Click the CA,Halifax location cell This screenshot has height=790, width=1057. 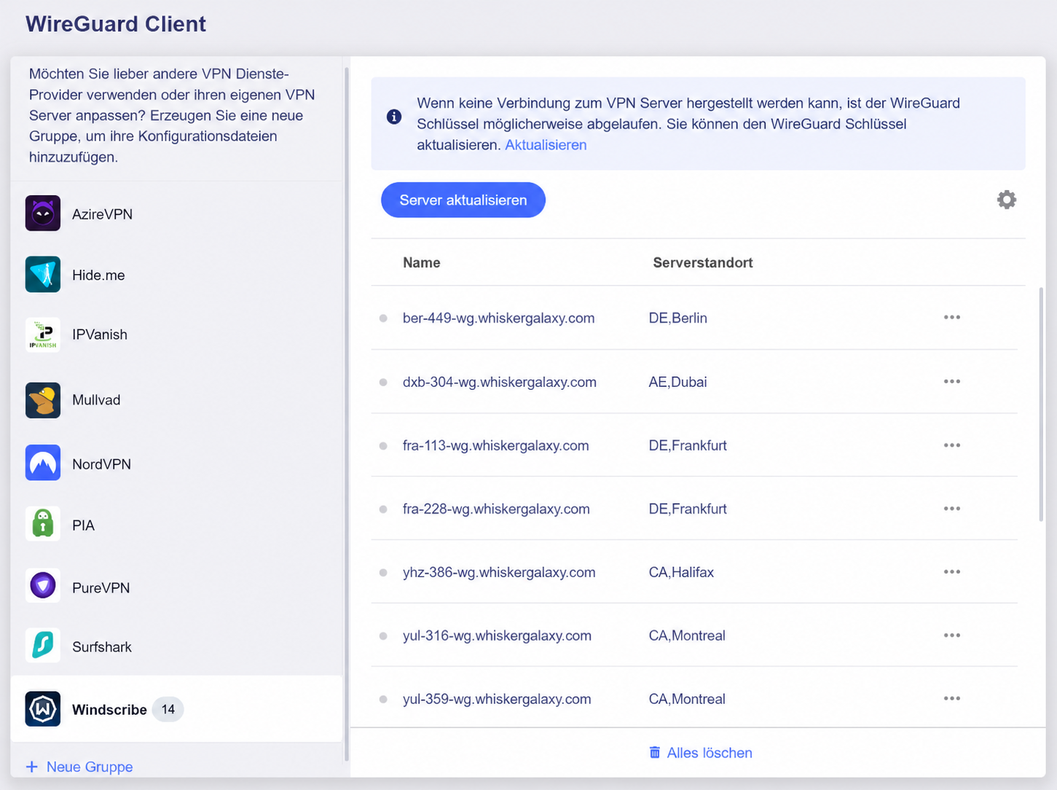(x=681, y=572)
